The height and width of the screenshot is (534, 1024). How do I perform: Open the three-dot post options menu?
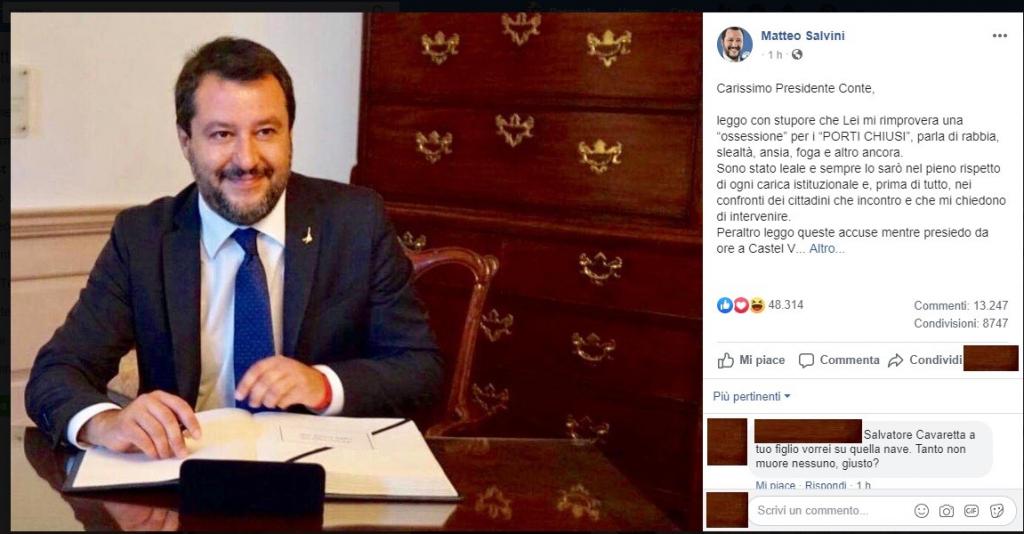point(999,36)
